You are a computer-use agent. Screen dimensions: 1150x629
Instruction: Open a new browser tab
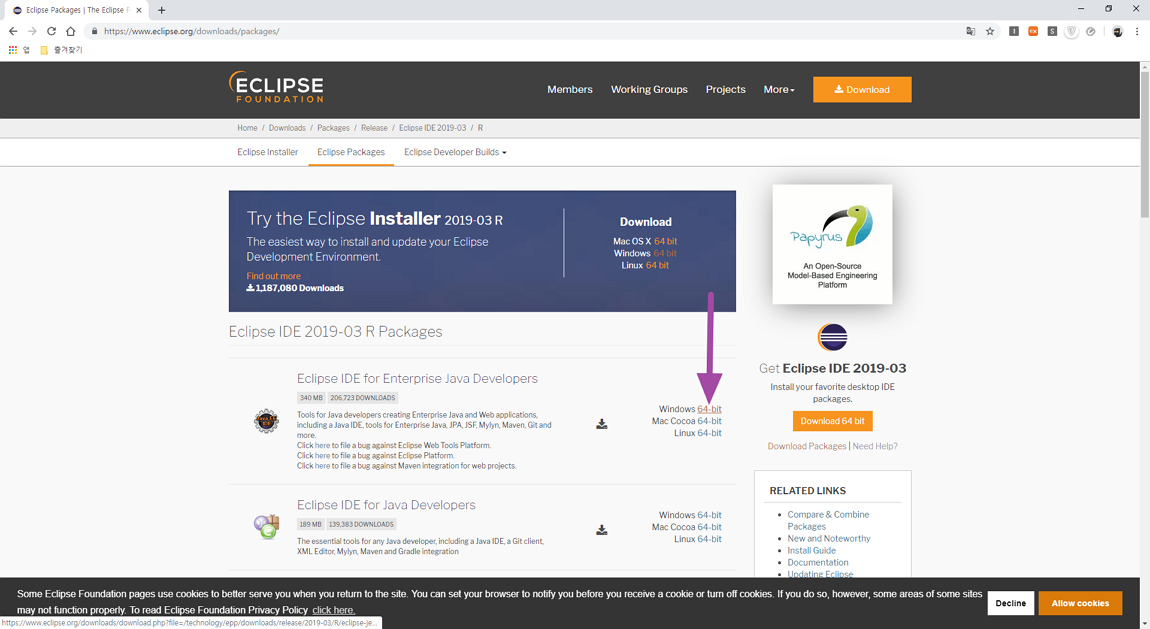161,10
